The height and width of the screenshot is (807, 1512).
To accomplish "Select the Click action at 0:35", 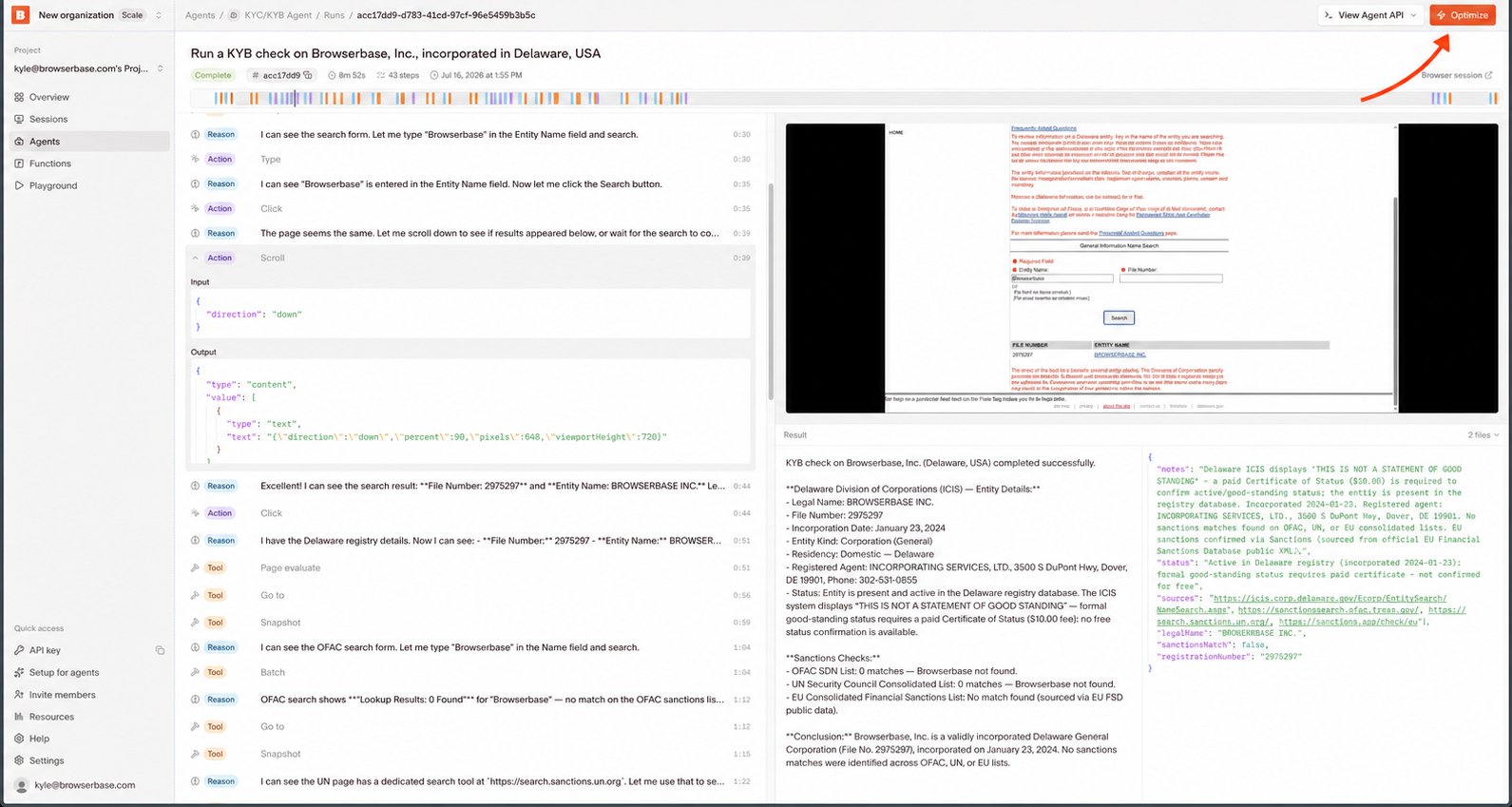I will pos(472,208).
